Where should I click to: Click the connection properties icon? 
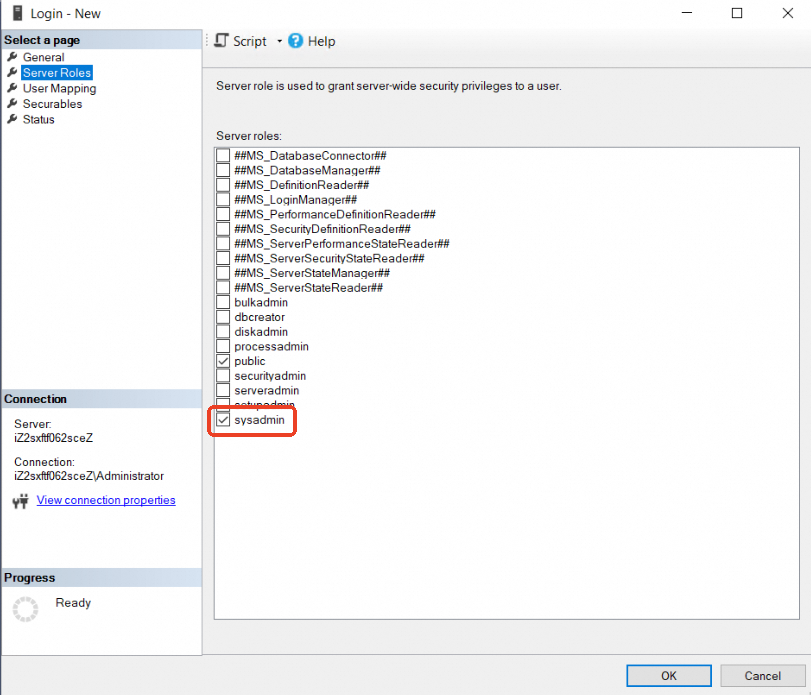pyautogui.click(x=20, y=501)
